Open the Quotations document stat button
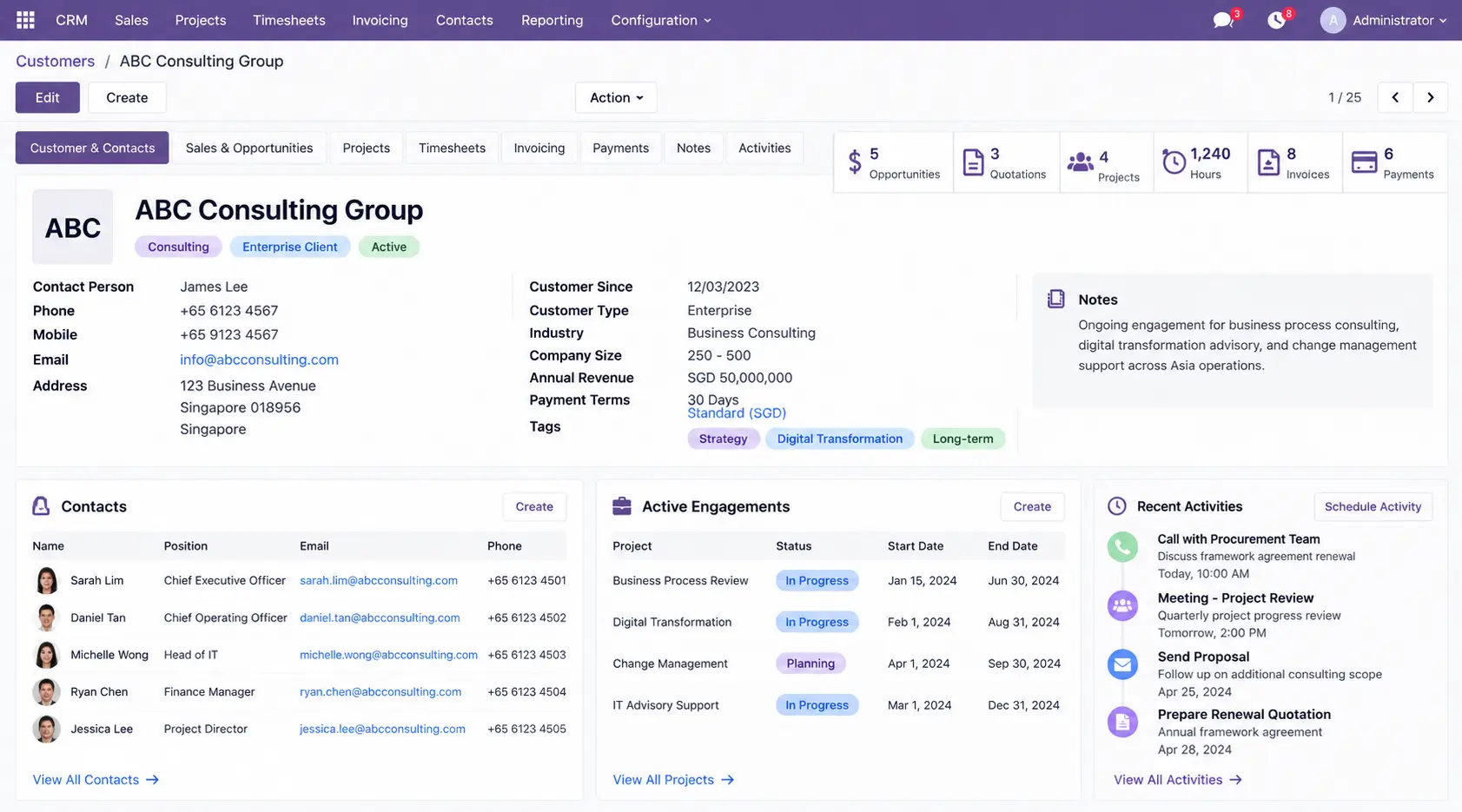 [1006, 162]
